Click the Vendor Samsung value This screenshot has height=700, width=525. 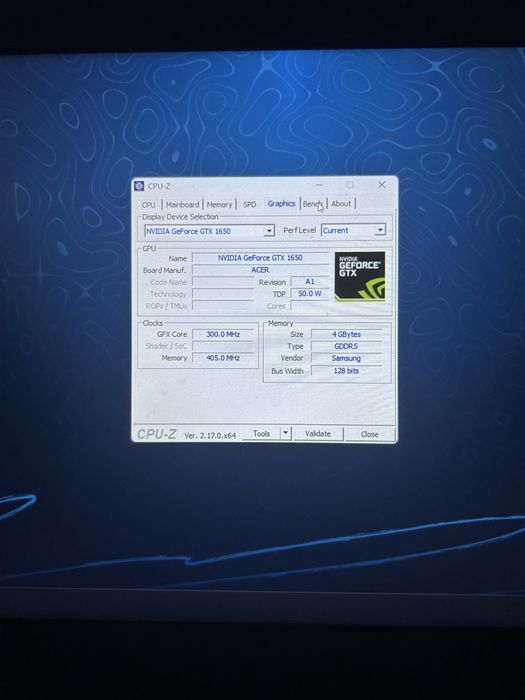346,358
